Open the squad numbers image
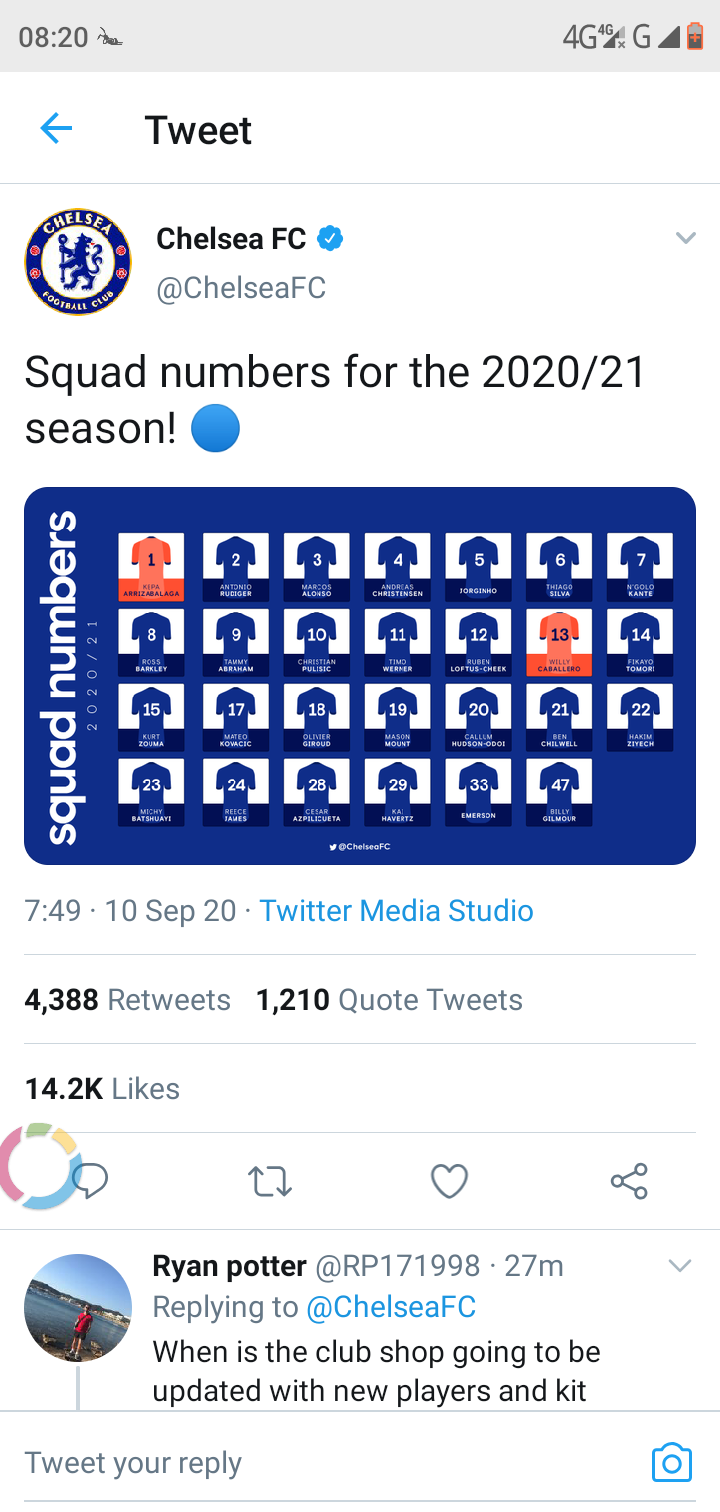The image size is (720, 1512). point(360,676)
